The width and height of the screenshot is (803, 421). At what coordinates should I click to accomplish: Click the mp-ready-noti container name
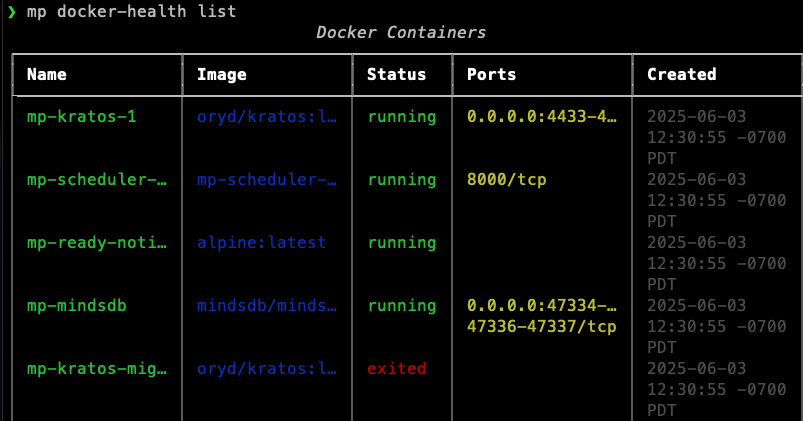[x=97, y=243]
